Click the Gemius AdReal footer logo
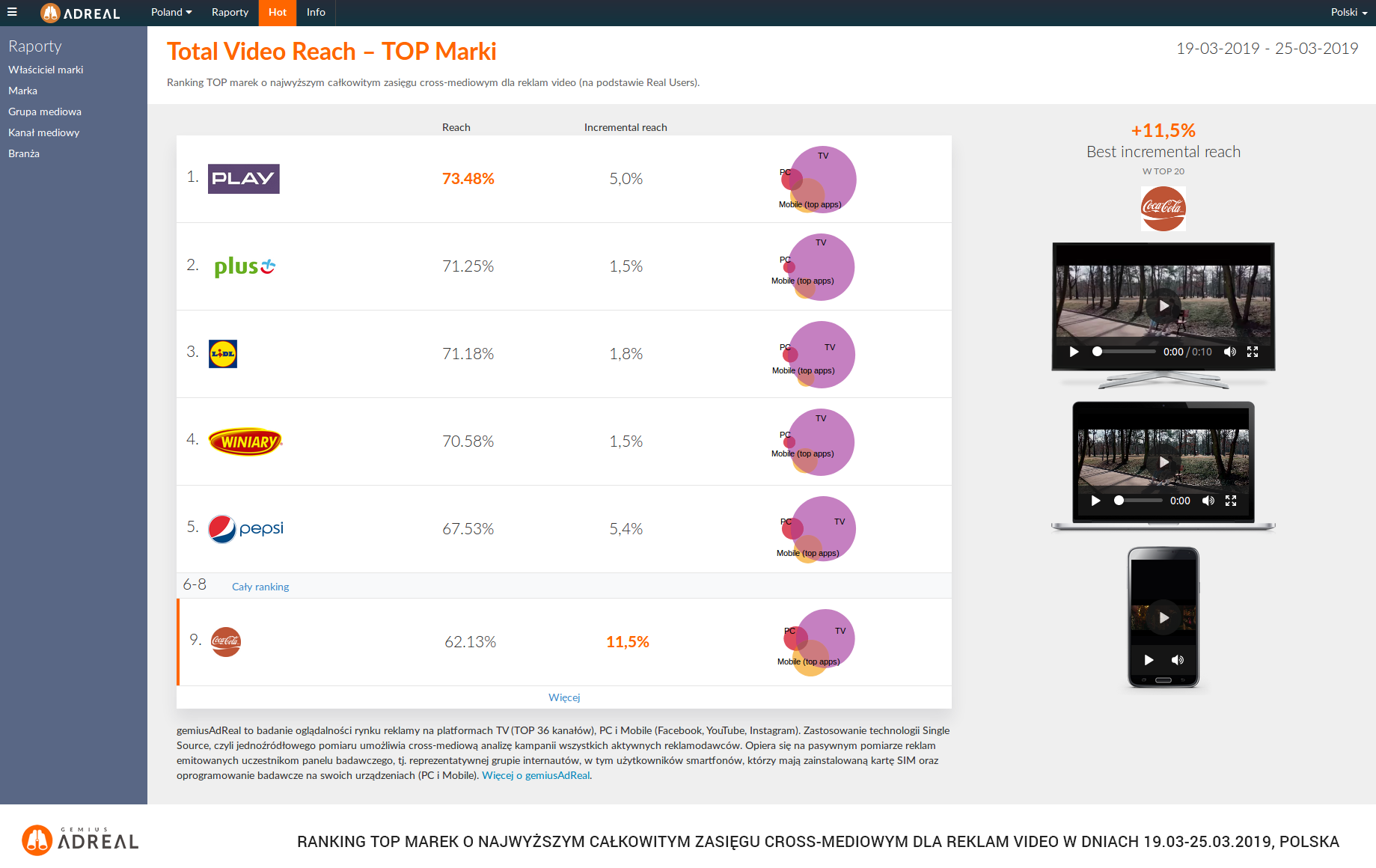The width and height of the screenshot is (1376, 868). (80, 840)
